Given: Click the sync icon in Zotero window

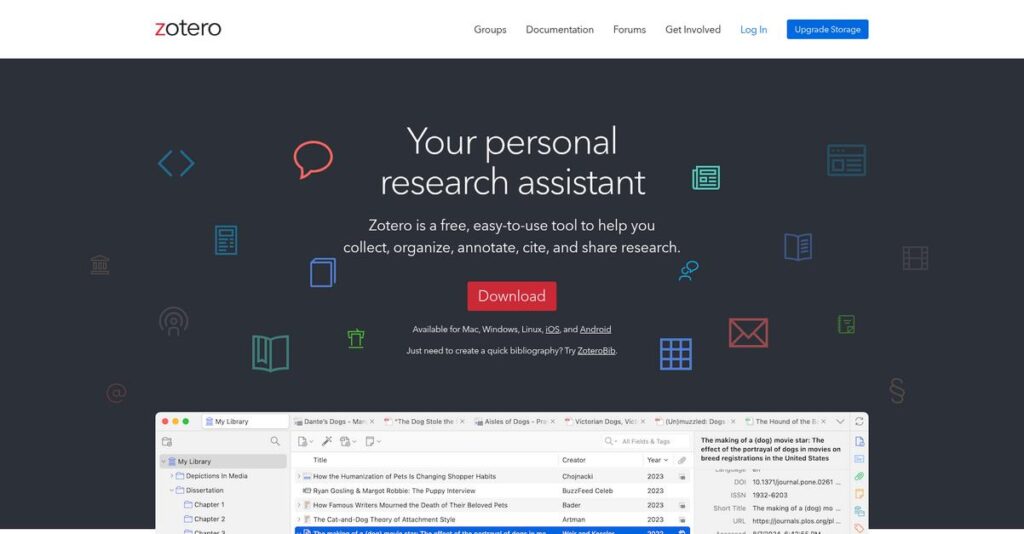Looking at the screenshot, I should click(x=859, y=422).
